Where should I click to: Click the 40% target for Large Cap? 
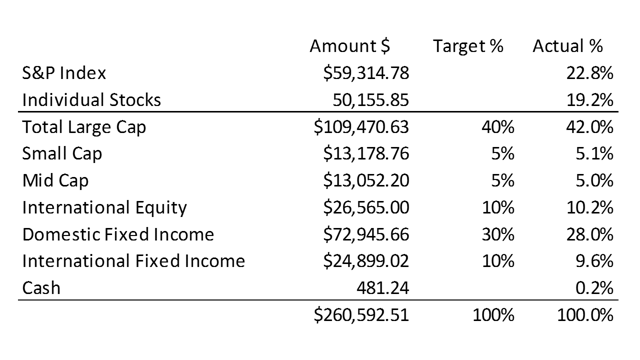498,127
